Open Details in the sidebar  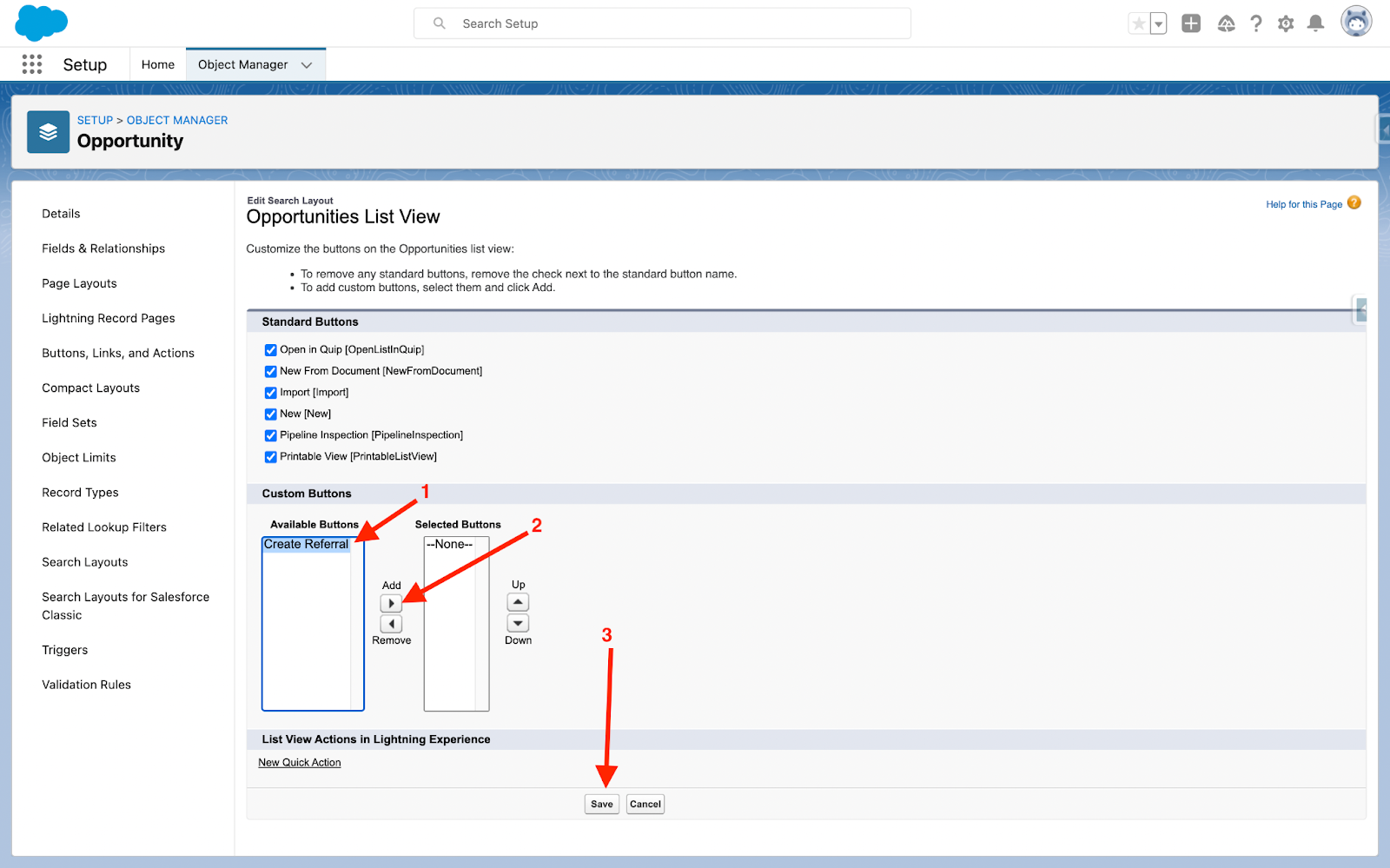coord(61,214)
